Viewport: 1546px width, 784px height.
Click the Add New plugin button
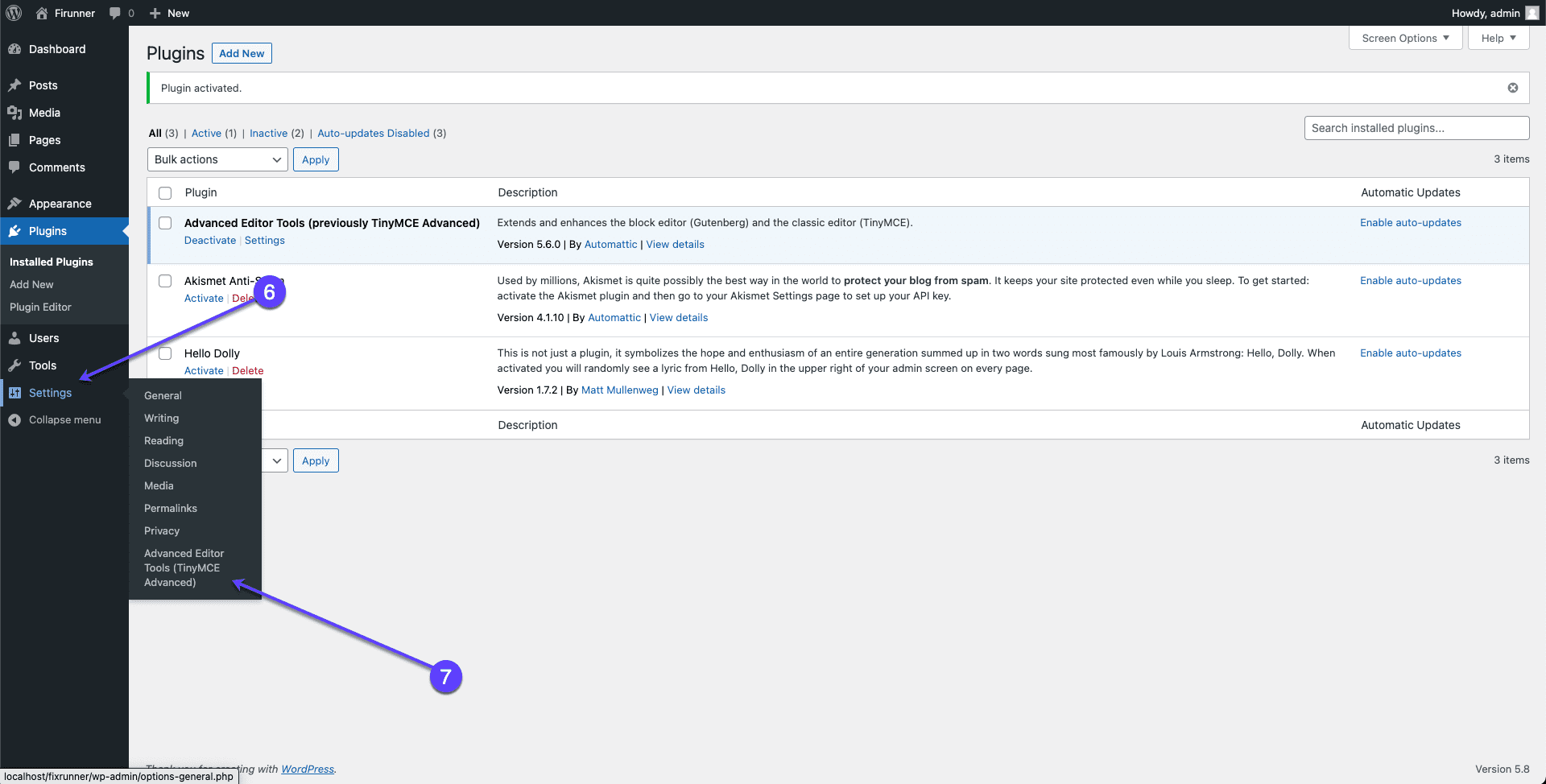click(x=242, y=53)
